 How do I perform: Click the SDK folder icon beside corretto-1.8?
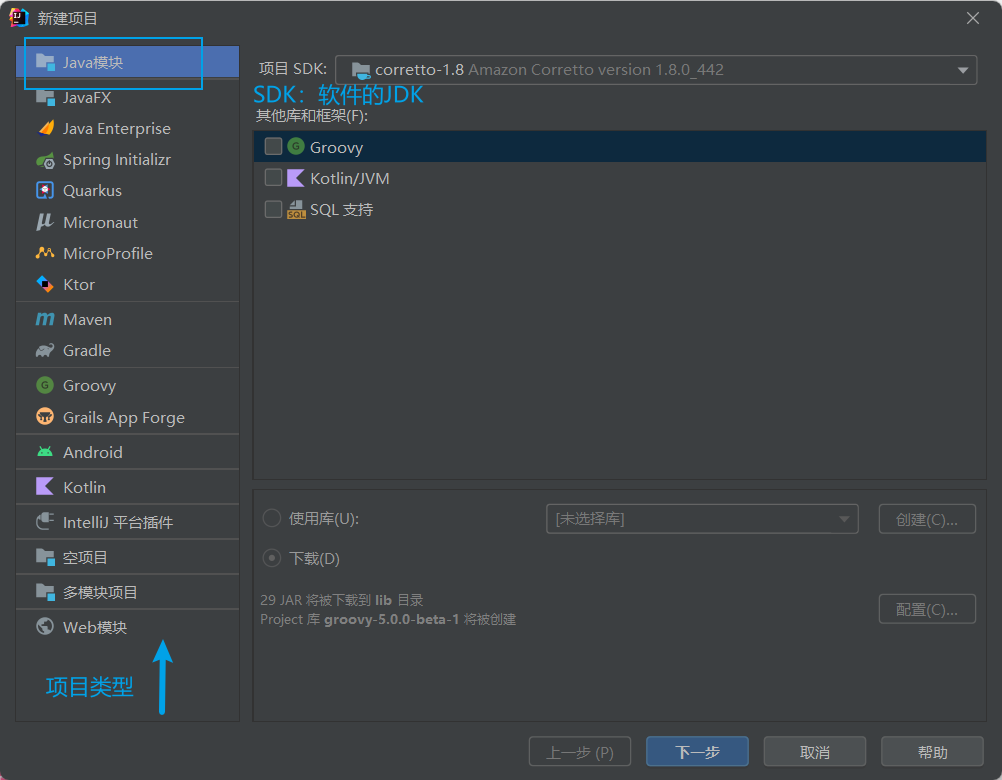[361, 70]
